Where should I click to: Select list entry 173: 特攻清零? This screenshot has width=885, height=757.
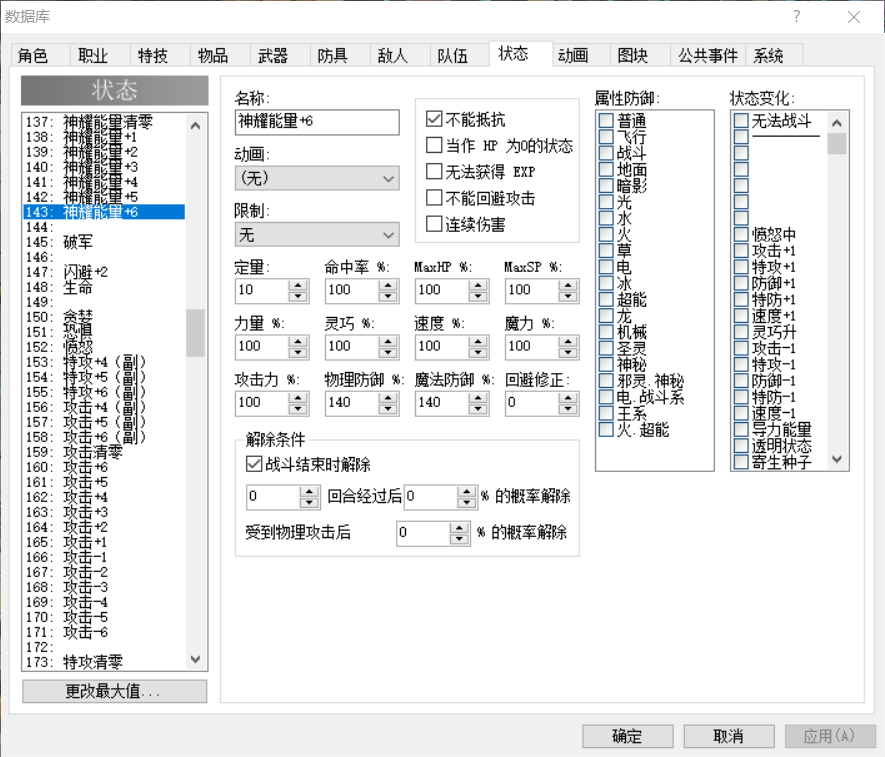pyautogui.click(x=104, y=662)
